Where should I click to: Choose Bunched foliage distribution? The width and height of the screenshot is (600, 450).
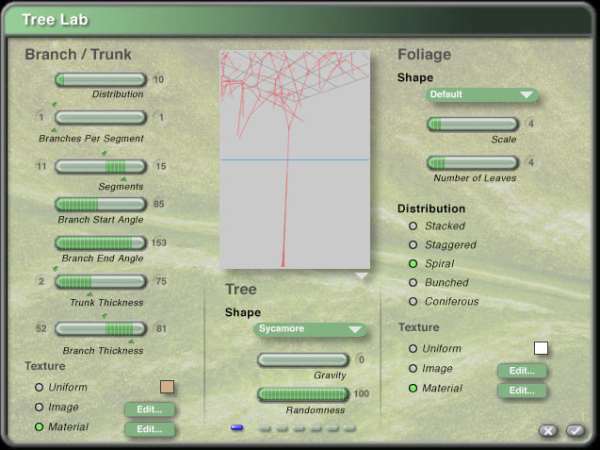click(413, 282)
